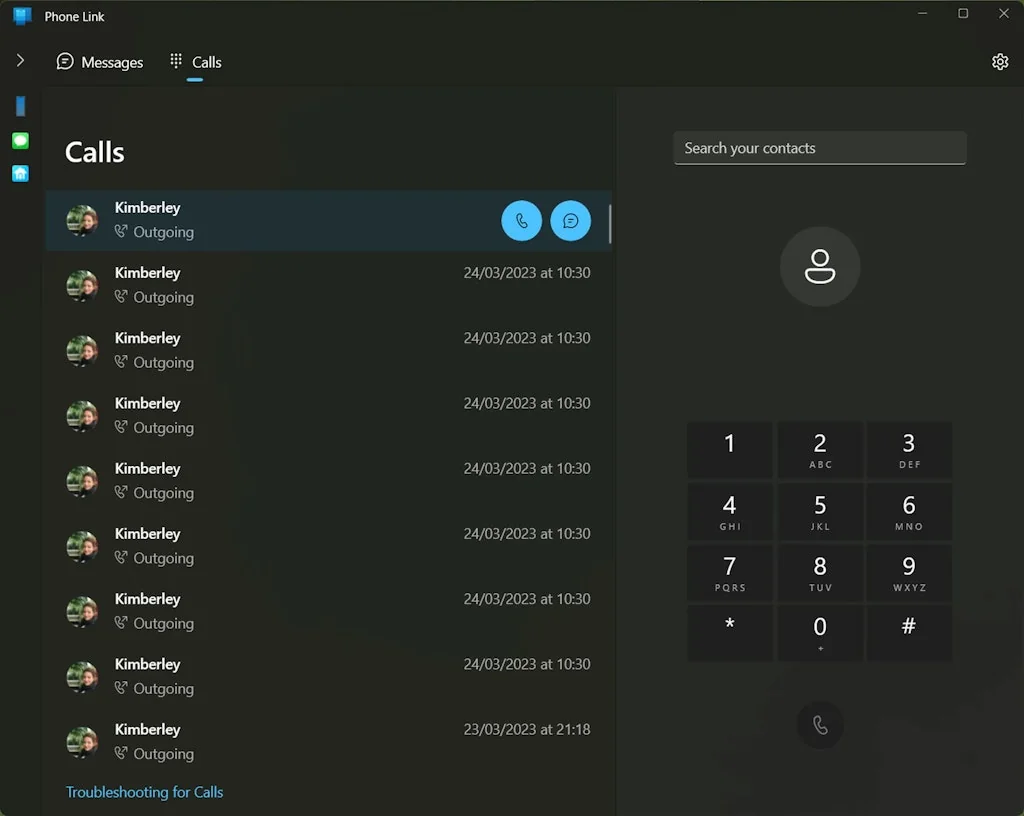The width and height of the screenshot is (1024, 816).
Task: Click the phone device icon in sidebar
Action: [x=20, y=106]
